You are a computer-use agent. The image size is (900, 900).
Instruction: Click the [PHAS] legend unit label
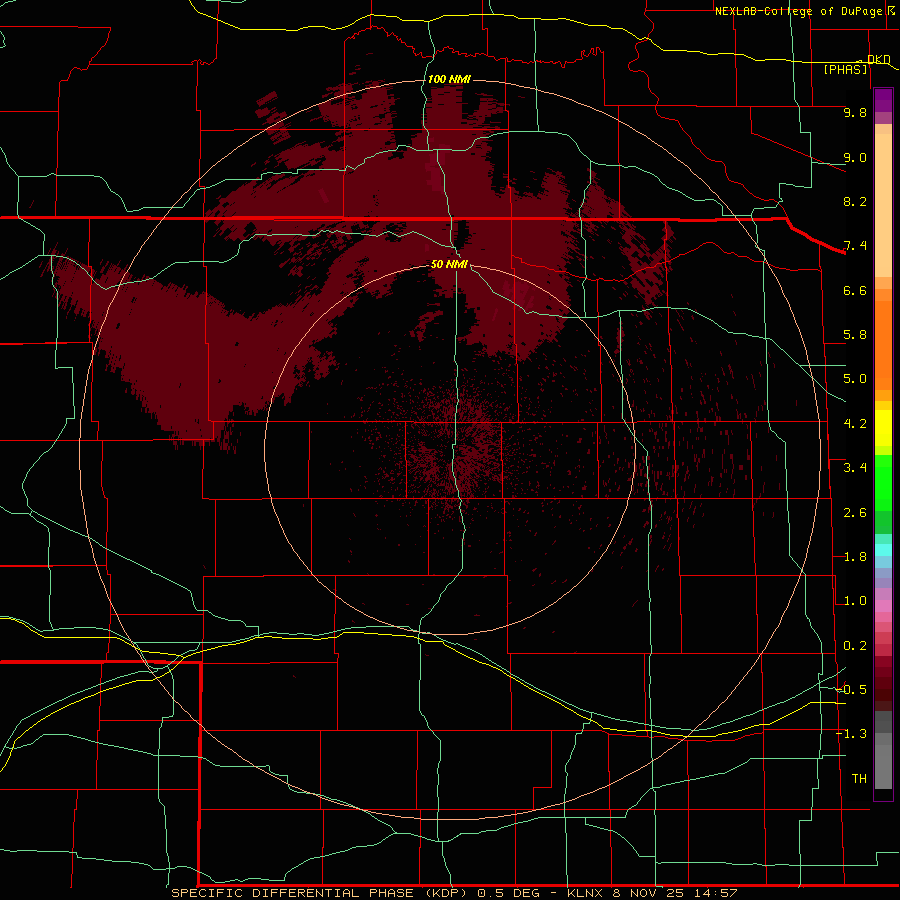846,69
